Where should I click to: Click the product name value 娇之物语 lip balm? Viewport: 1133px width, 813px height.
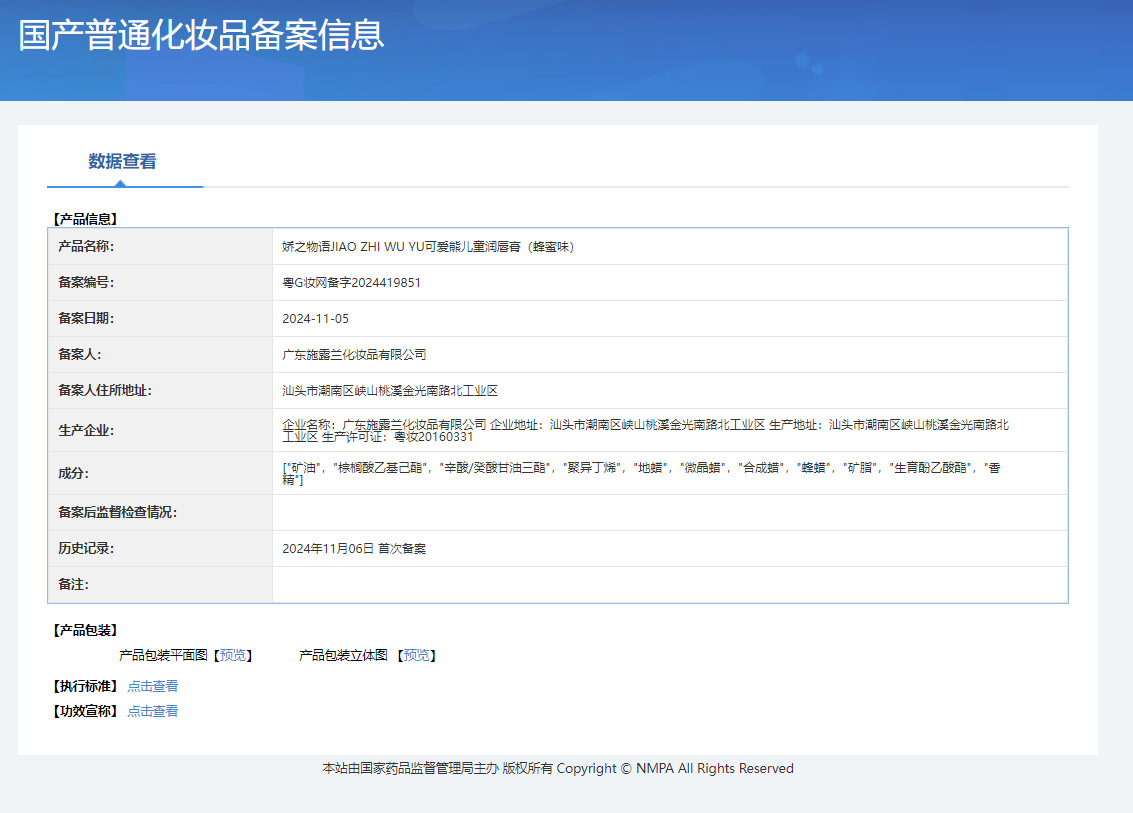(428, 246)
